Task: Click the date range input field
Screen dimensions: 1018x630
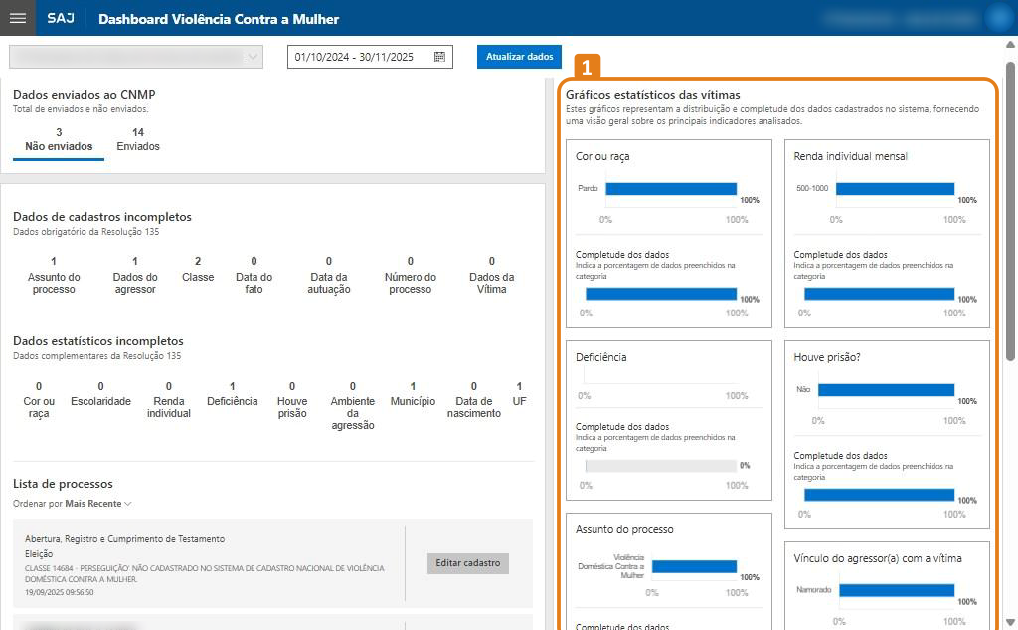Action: point(360,58)
